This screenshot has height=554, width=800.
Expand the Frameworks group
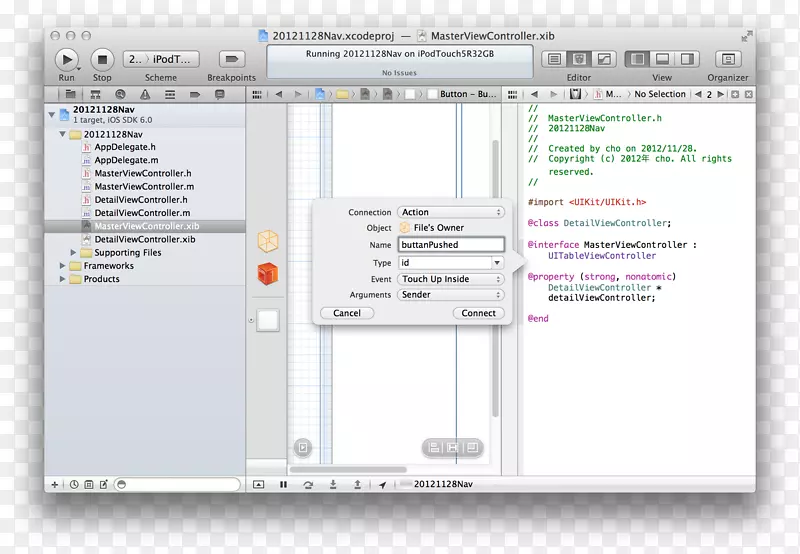62,266
